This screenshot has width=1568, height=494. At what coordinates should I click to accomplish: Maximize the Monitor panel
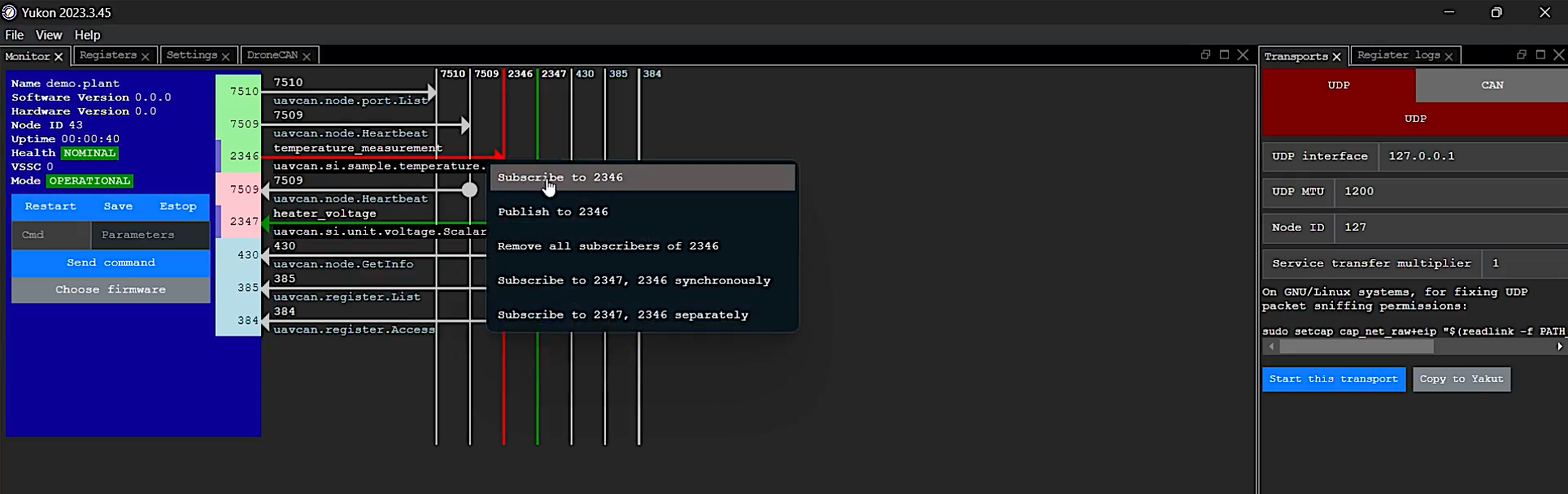(1224, 55)
